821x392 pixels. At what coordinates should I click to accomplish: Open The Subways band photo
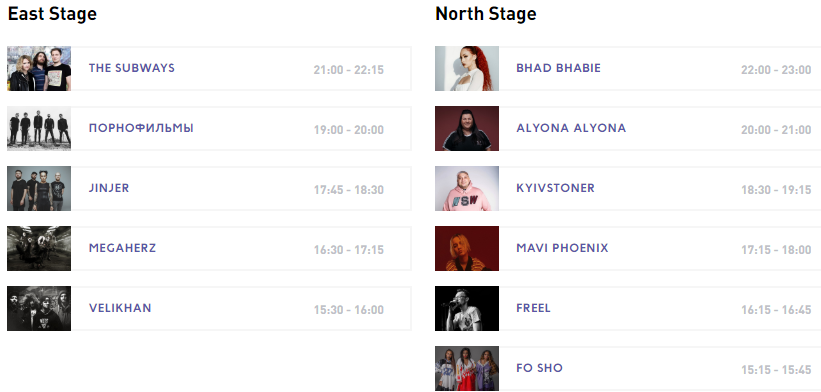tap(39, 69)
